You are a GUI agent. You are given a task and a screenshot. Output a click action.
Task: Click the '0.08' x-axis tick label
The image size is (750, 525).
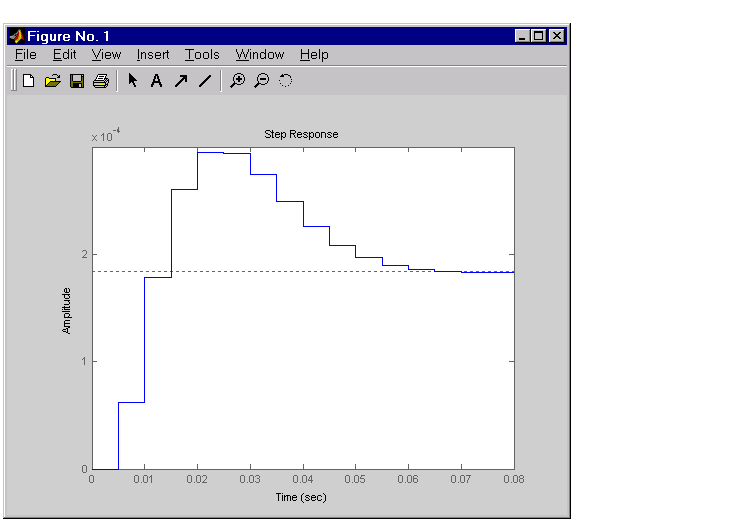coord(514,479)
